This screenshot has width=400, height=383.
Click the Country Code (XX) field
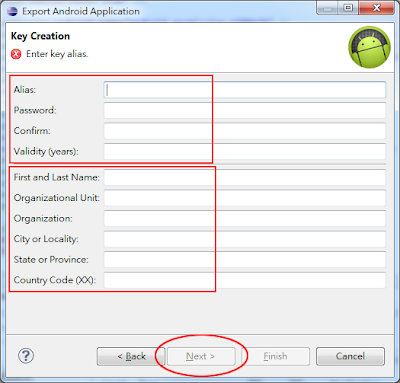(x=245, y=280)
